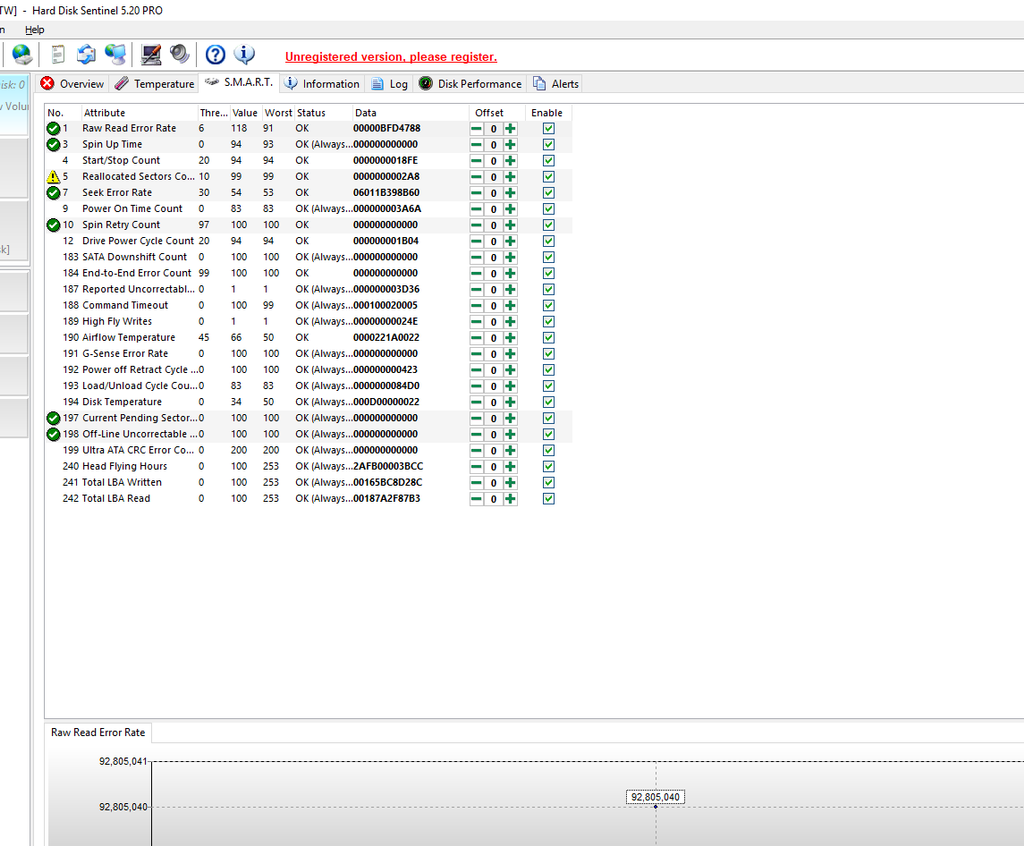Click the speaker toolbar icon
This screenshot has height=846, width=1024.
pyautogui.click(x=180, y=55)
